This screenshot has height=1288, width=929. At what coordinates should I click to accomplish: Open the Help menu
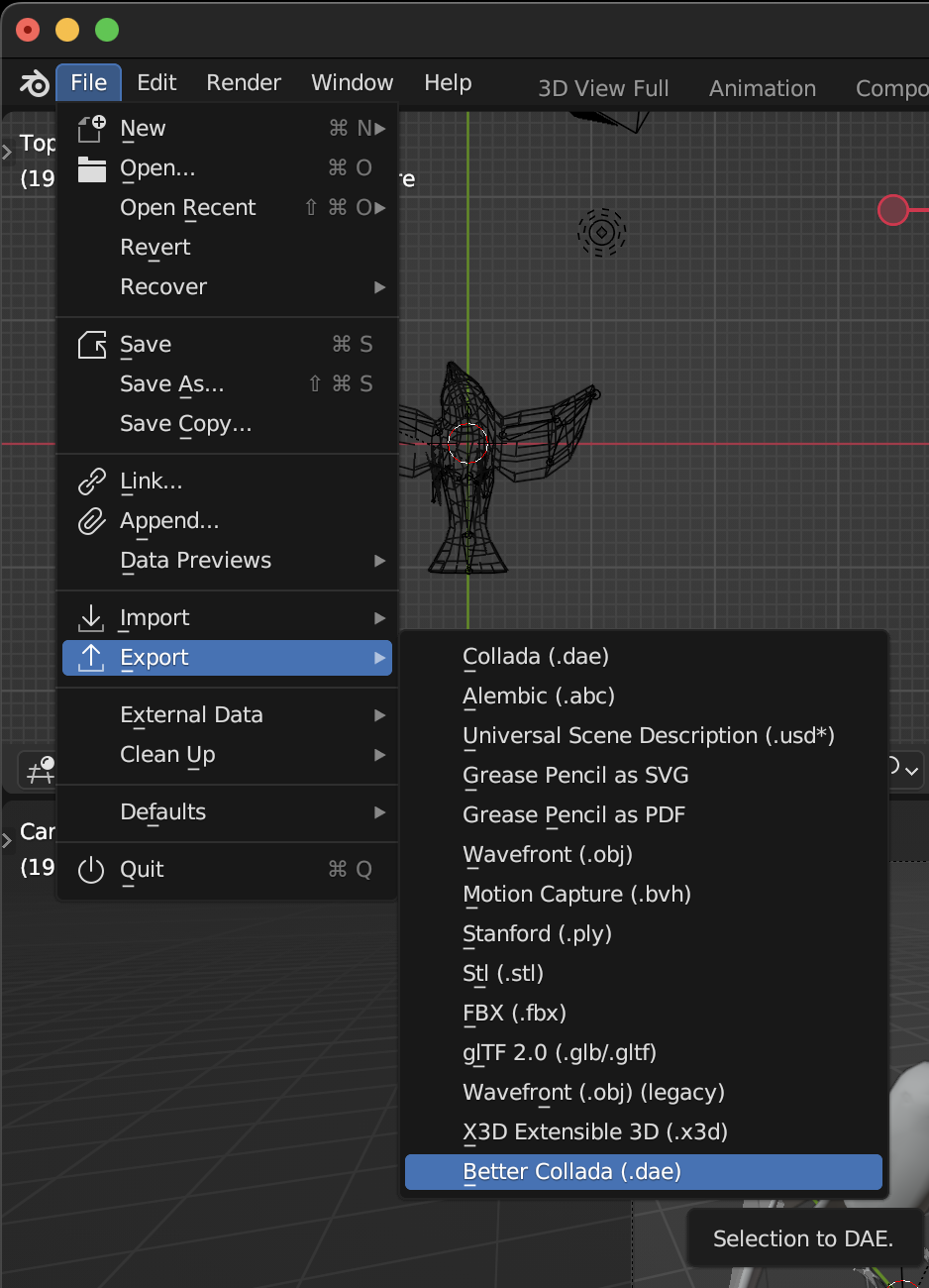point(448,83)
